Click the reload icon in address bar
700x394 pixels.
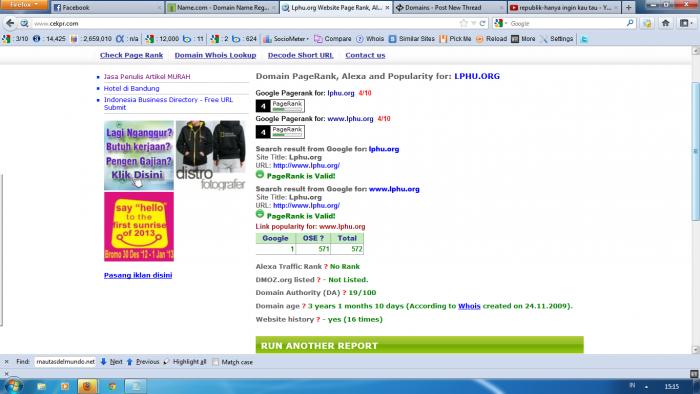(x=482, y=23)
